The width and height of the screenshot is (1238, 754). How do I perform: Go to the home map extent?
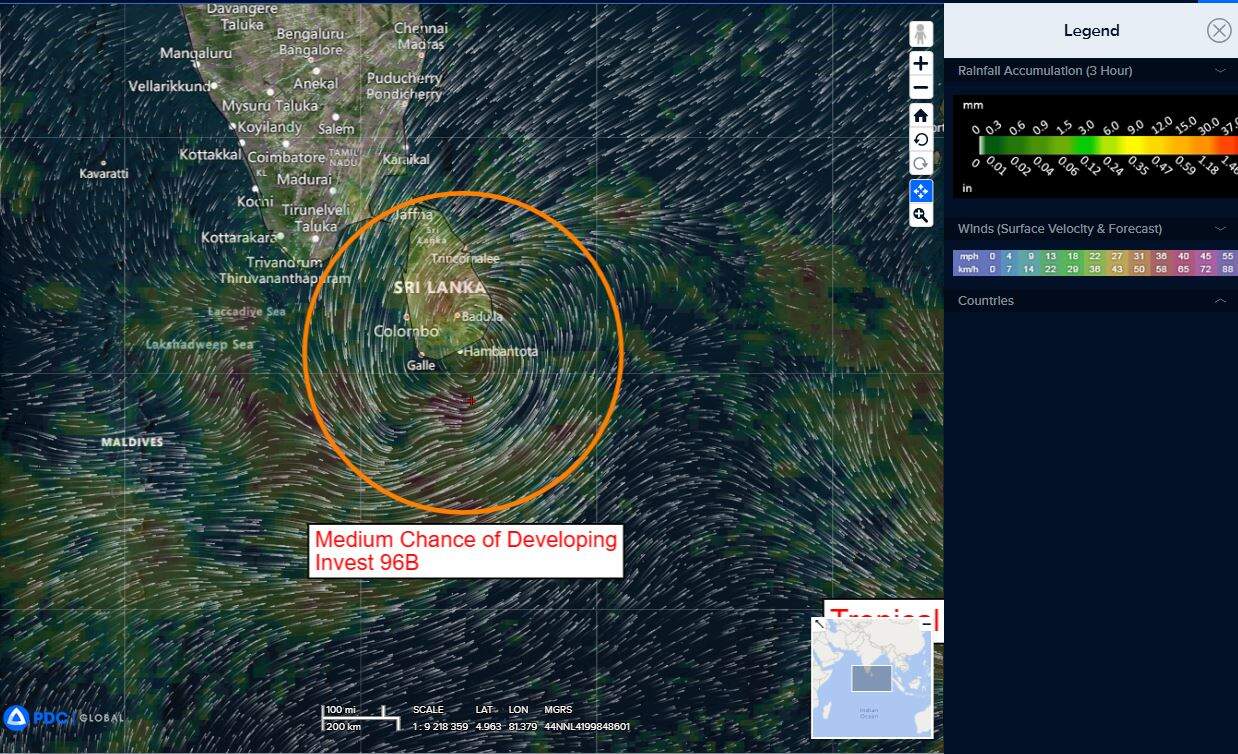[x=921, y=116]
